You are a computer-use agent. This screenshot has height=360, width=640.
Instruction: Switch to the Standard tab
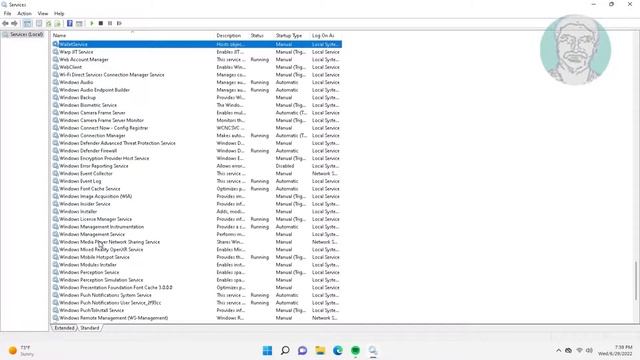click(x=90, y=328)
